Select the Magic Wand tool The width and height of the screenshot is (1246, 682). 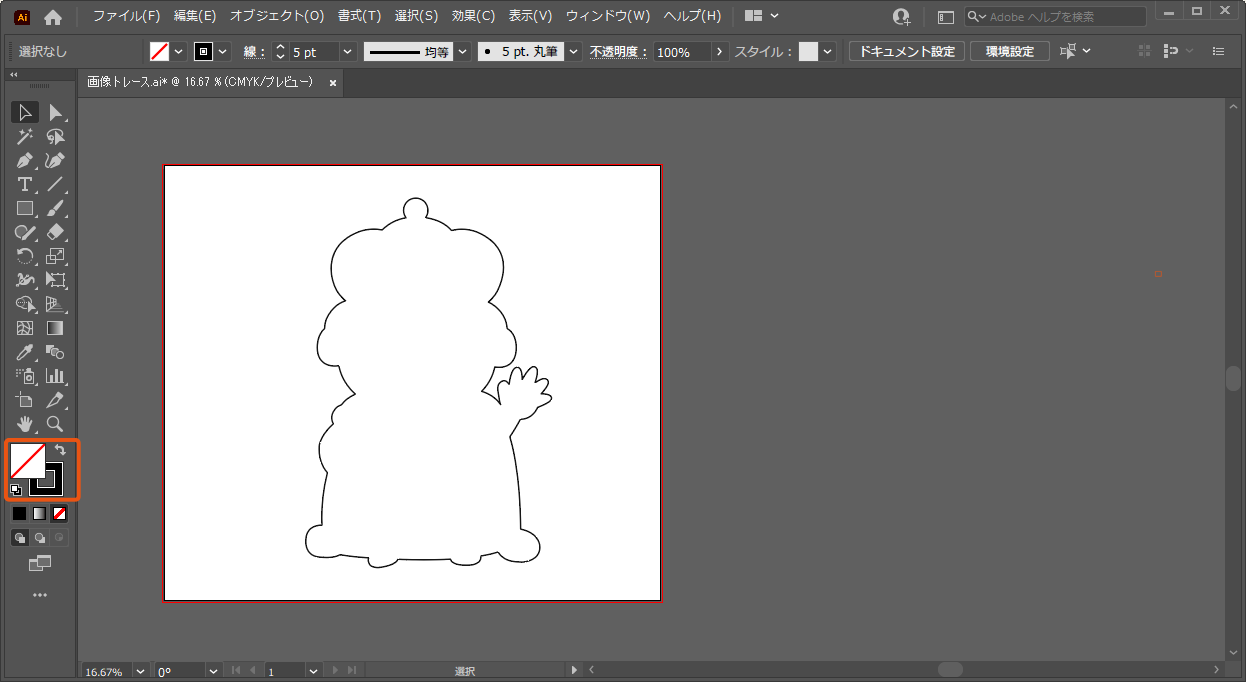25,137
